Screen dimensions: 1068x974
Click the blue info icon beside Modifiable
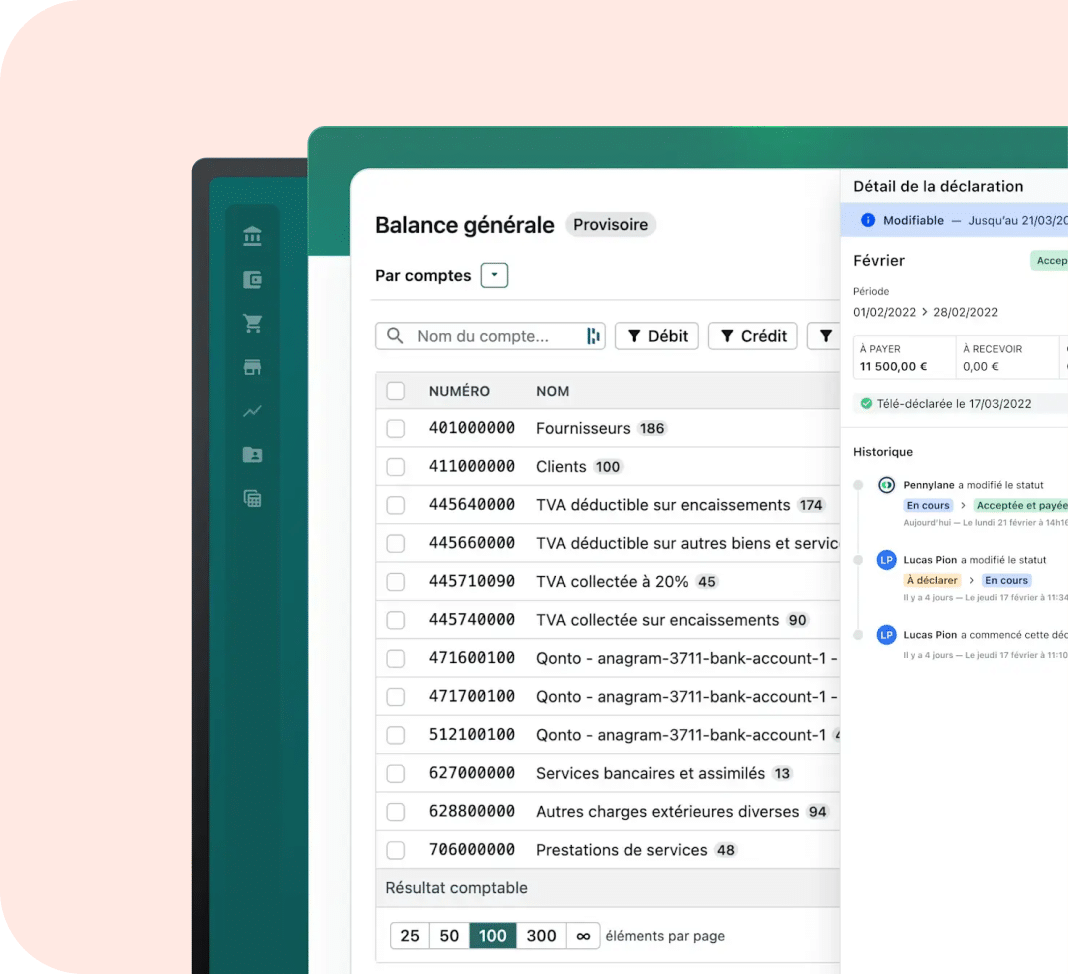coord(868,220)
